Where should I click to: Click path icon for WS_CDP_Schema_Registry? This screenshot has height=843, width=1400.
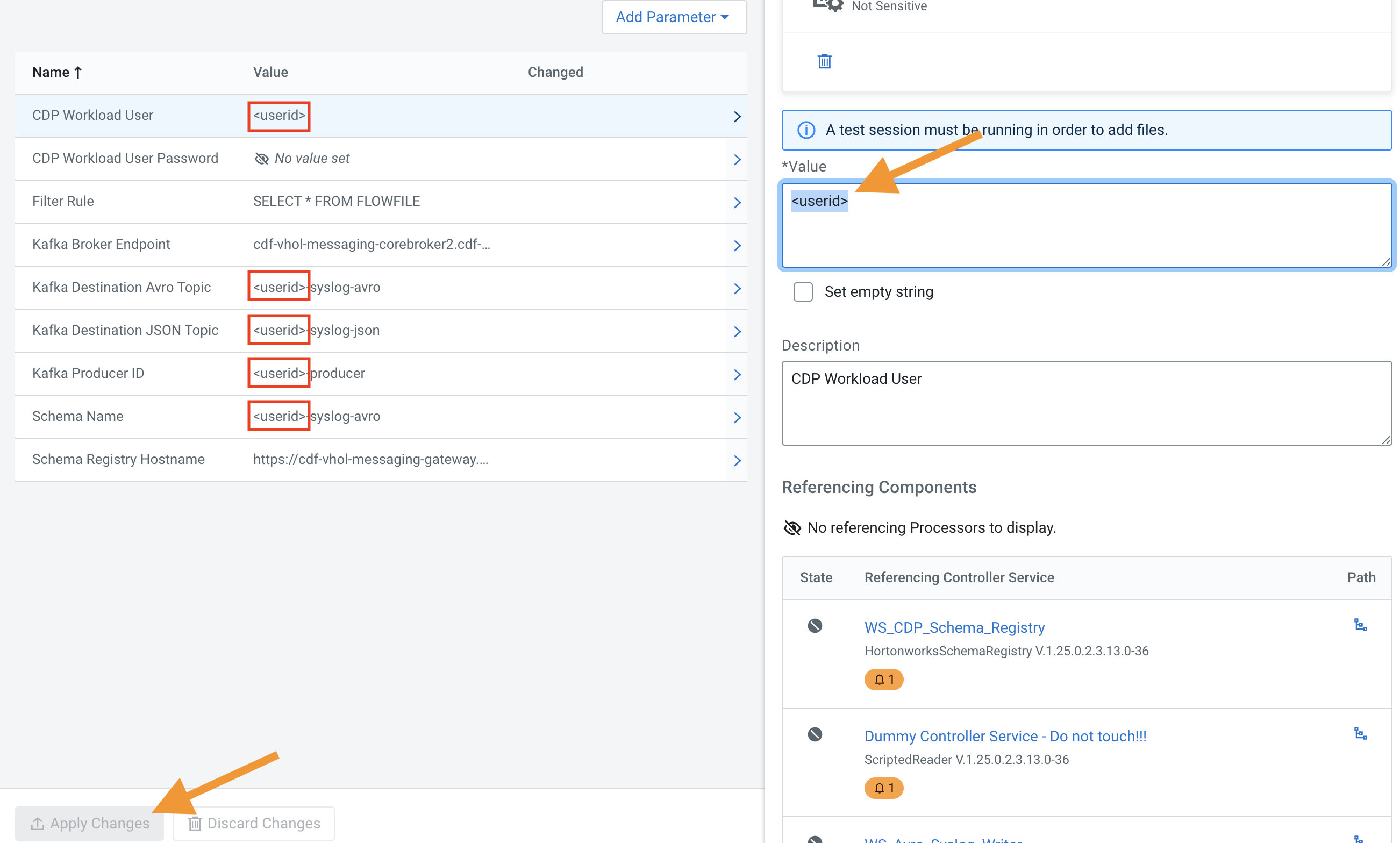(1360, 625)
